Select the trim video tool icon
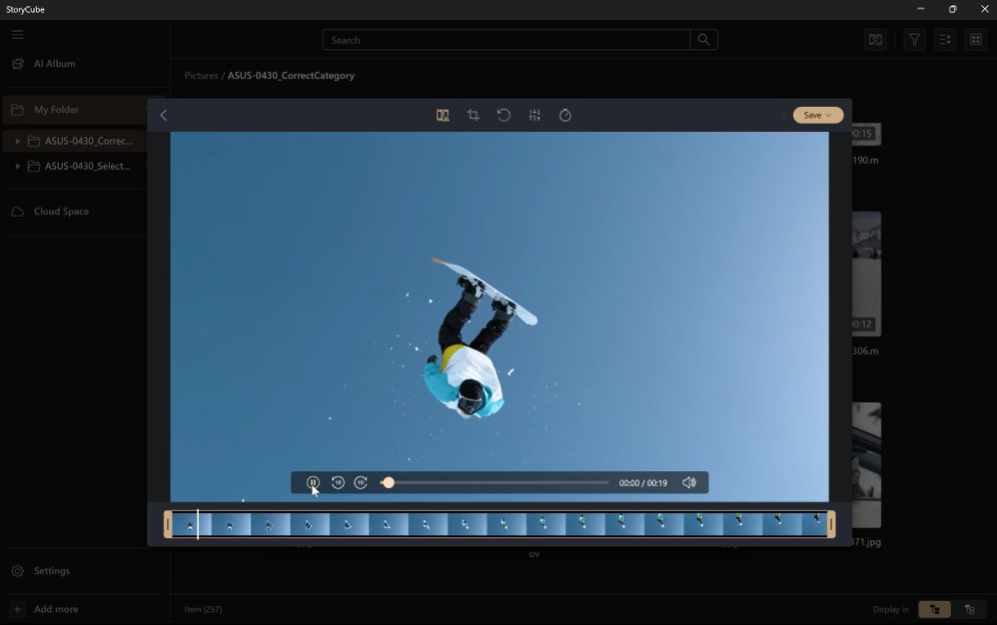Image resolution: width=997 pixels, height=625 pixels. coord(442,115)
